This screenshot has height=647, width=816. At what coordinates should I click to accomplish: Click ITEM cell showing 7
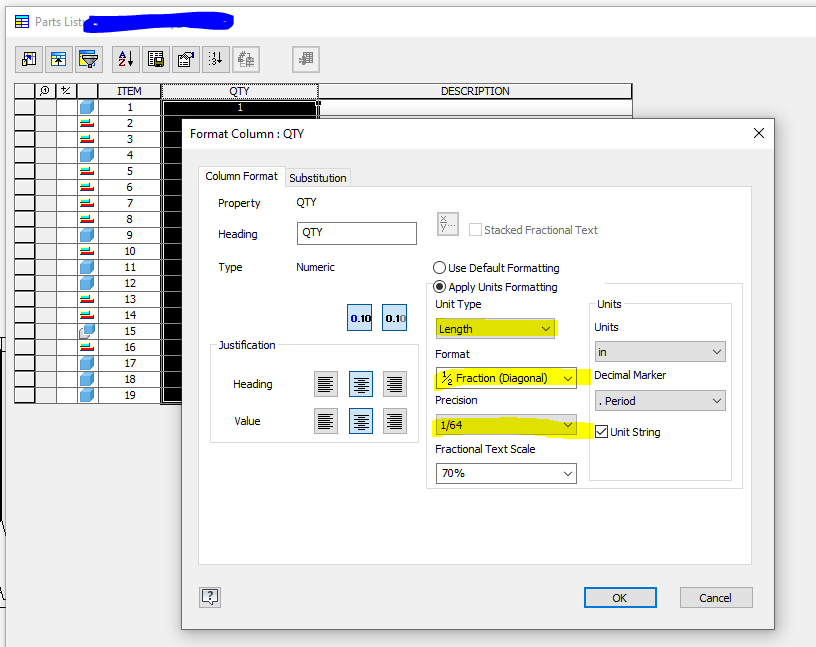coord(129,203)
